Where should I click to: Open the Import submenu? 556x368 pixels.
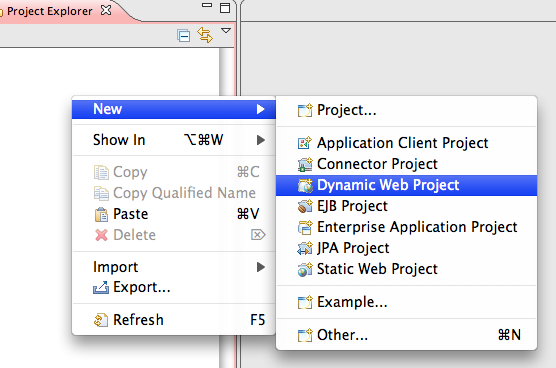click(x=174, y=267)
